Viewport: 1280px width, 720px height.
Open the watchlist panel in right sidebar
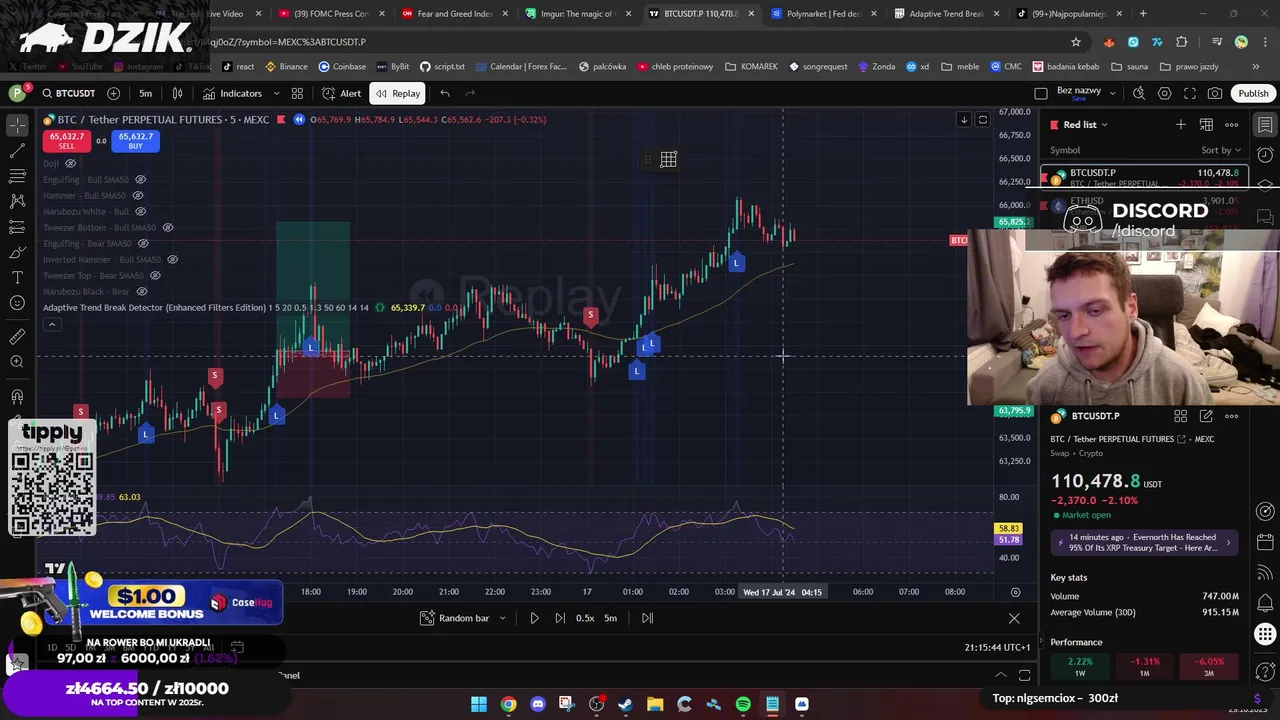point(1265,125)
